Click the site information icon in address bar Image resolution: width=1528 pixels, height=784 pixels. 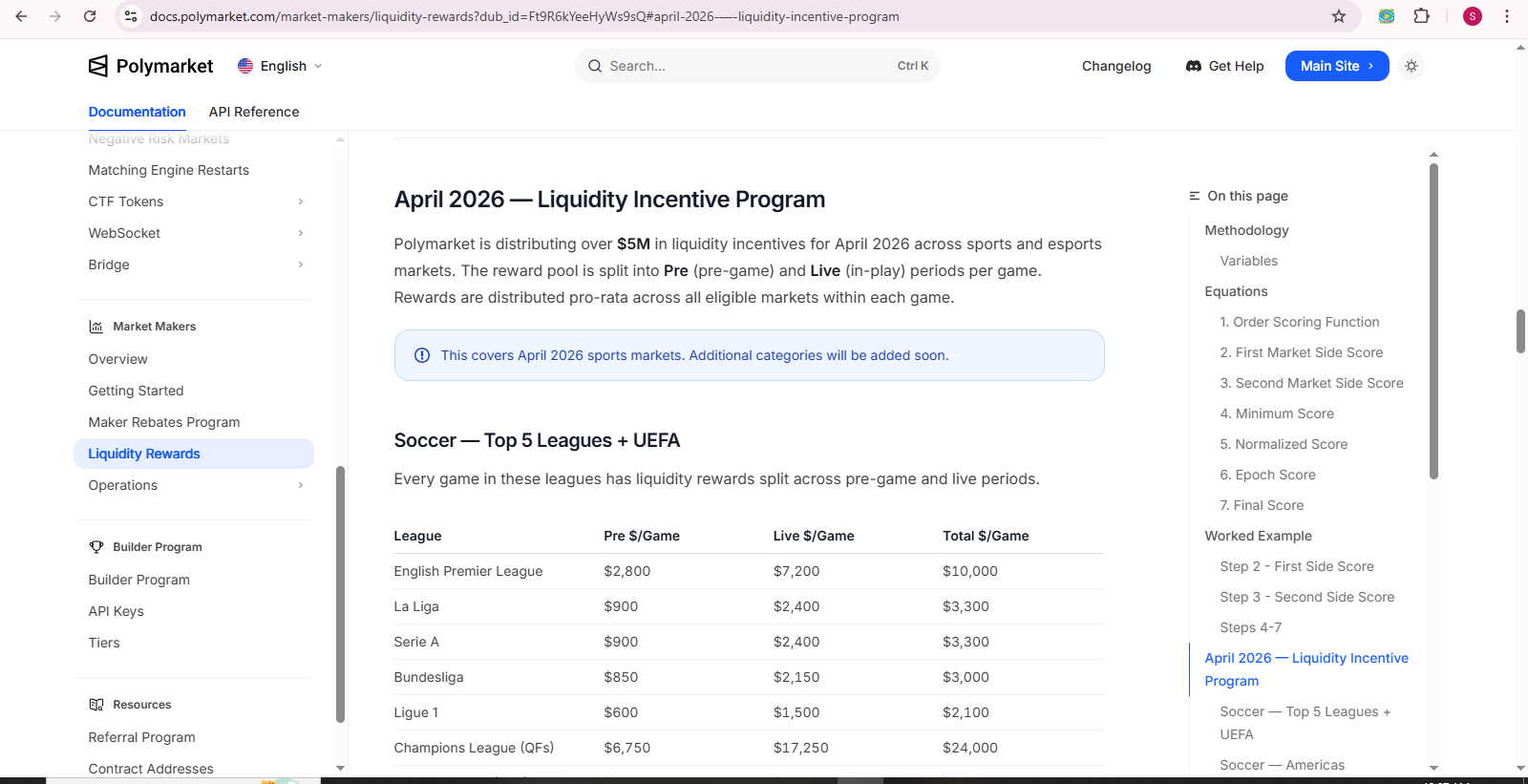pos(131,16)
